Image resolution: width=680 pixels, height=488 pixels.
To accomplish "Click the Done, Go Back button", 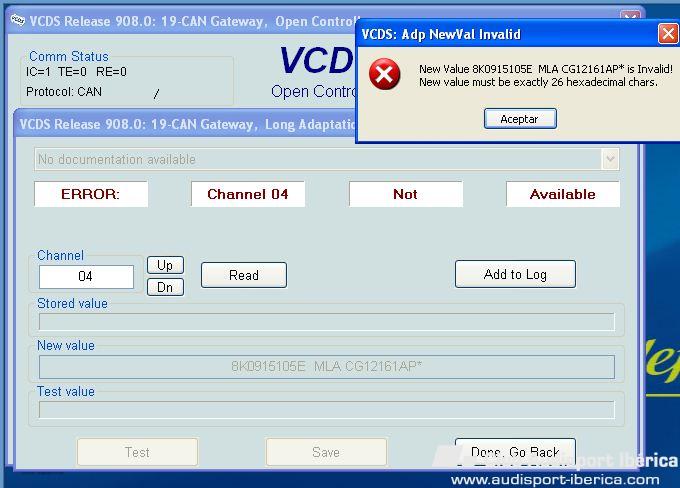I will 515,452.
